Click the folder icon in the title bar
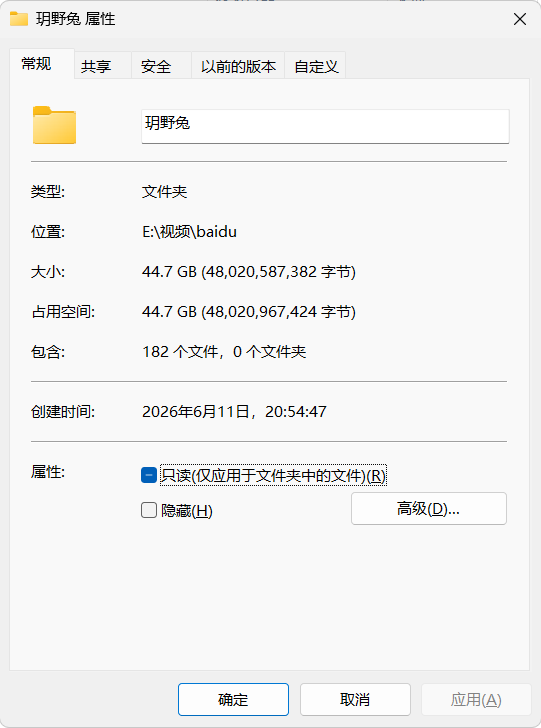 (19, 19)
